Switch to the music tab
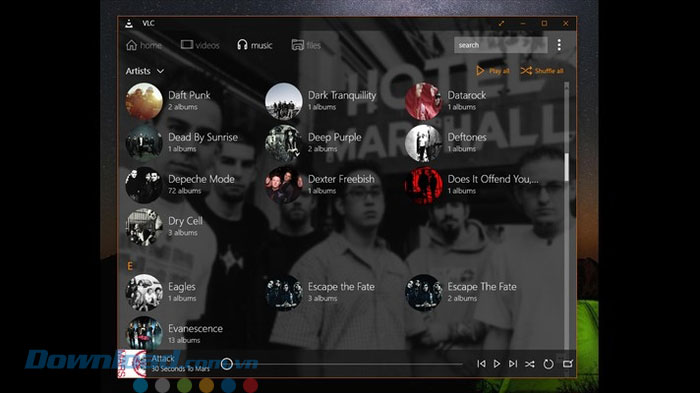 click(254, 45)
